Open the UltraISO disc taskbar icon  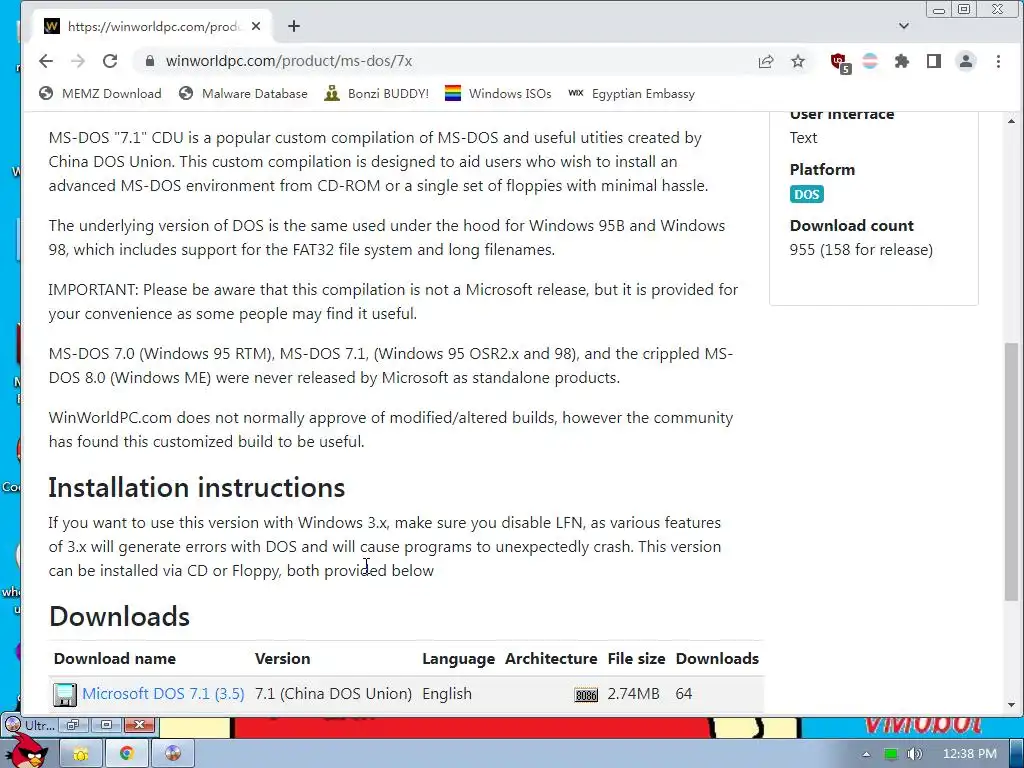[x=173, y=754]
